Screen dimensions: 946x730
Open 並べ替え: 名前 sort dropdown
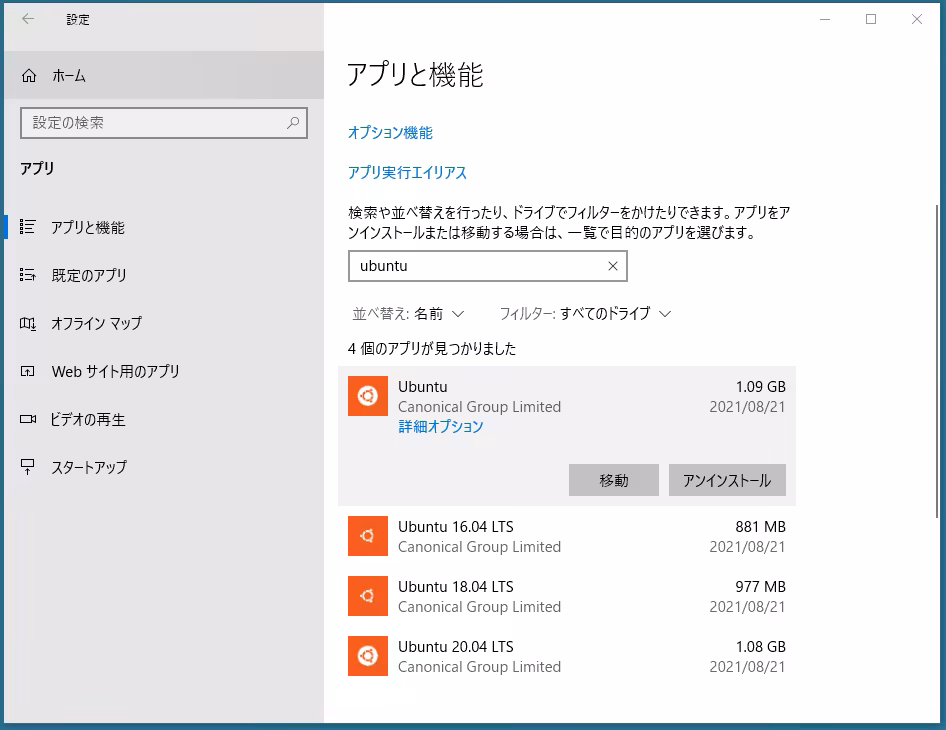point(408,314)
